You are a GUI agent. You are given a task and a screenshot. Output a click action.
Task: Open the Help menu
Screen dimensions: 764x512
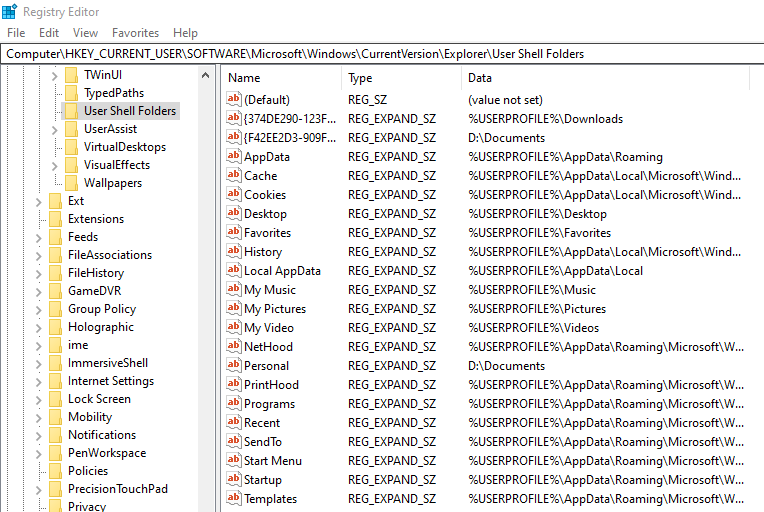click(185, 33)
